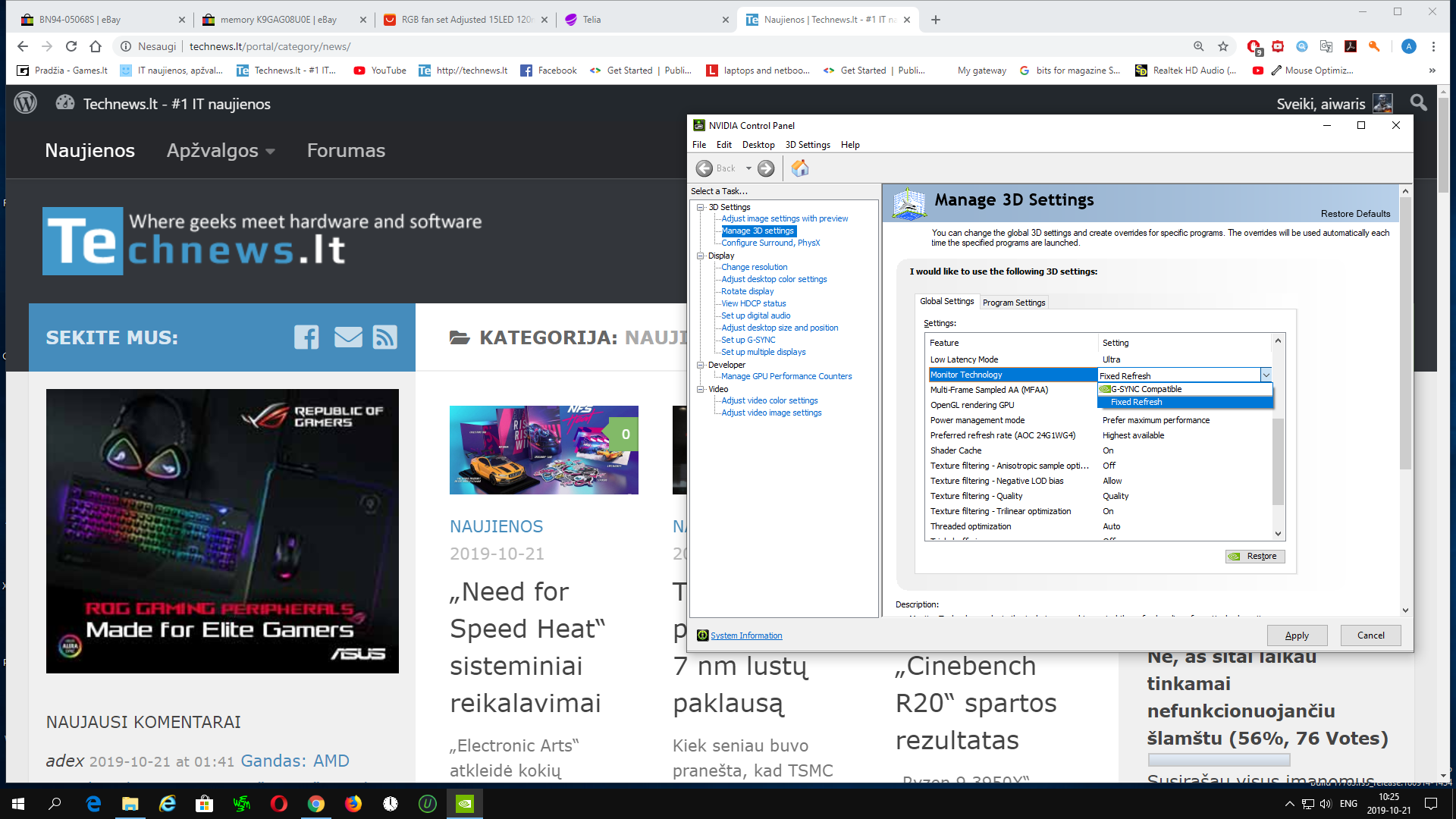The width and height of the screenshot is (1456, 819).
Task: Open Set up G-SYNC page
Action: tap(748, 340)
